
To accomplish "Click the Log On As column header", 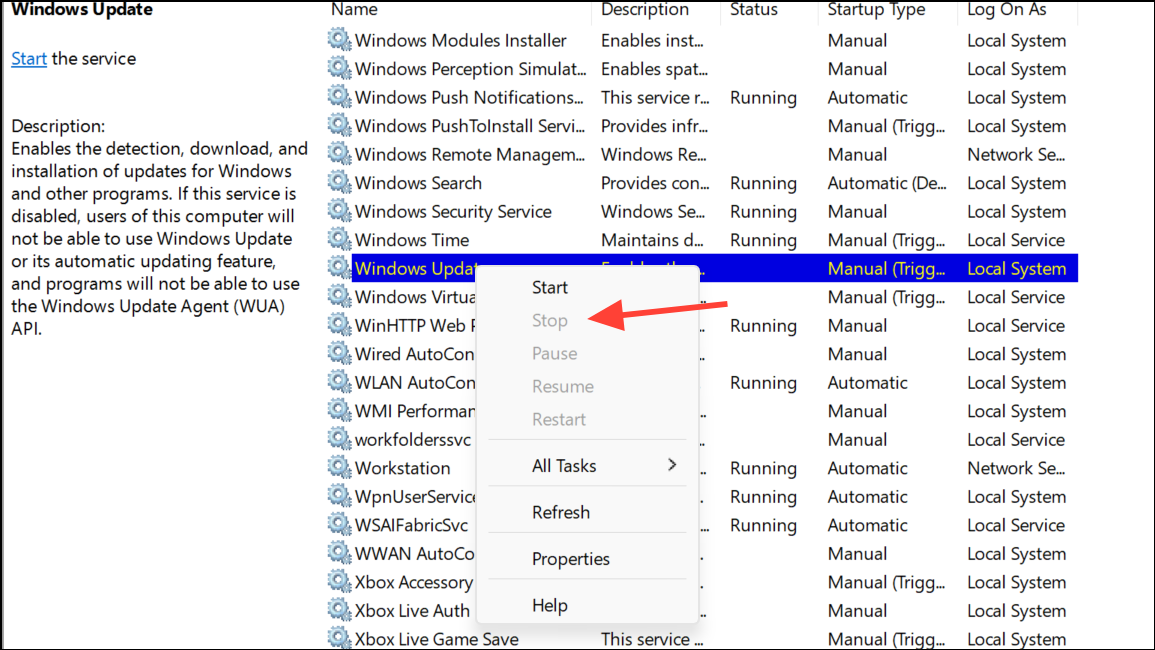I will coord(1006,10).
